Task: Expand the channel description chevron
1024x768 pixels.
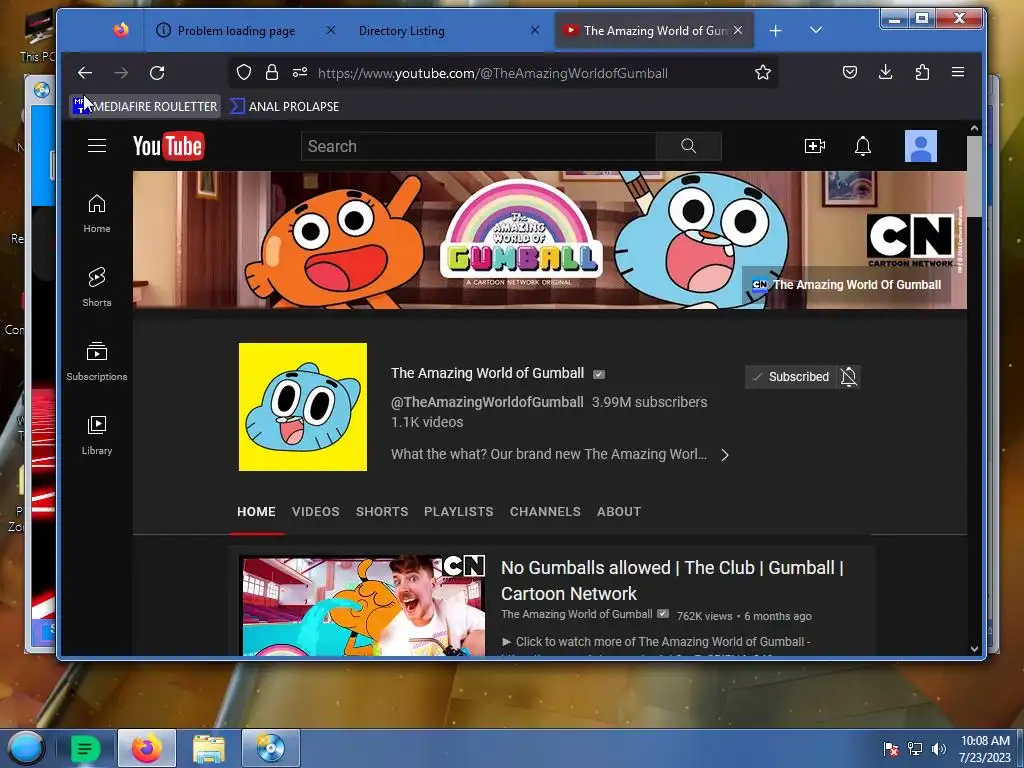Action: [x=724, y=455]
